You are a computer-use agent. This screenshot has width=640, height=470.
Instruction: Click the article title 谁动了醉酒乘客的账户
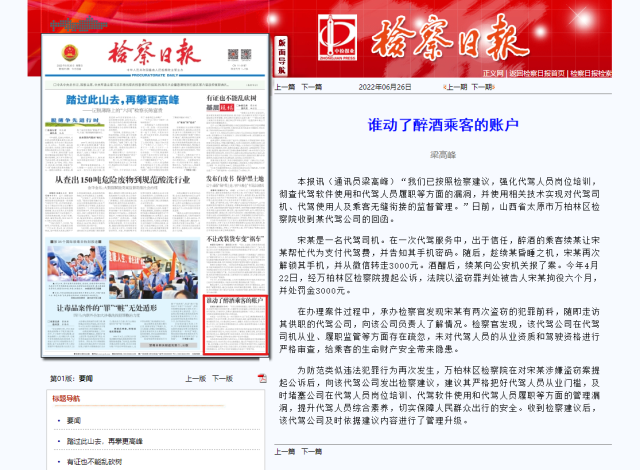(443, 125)
